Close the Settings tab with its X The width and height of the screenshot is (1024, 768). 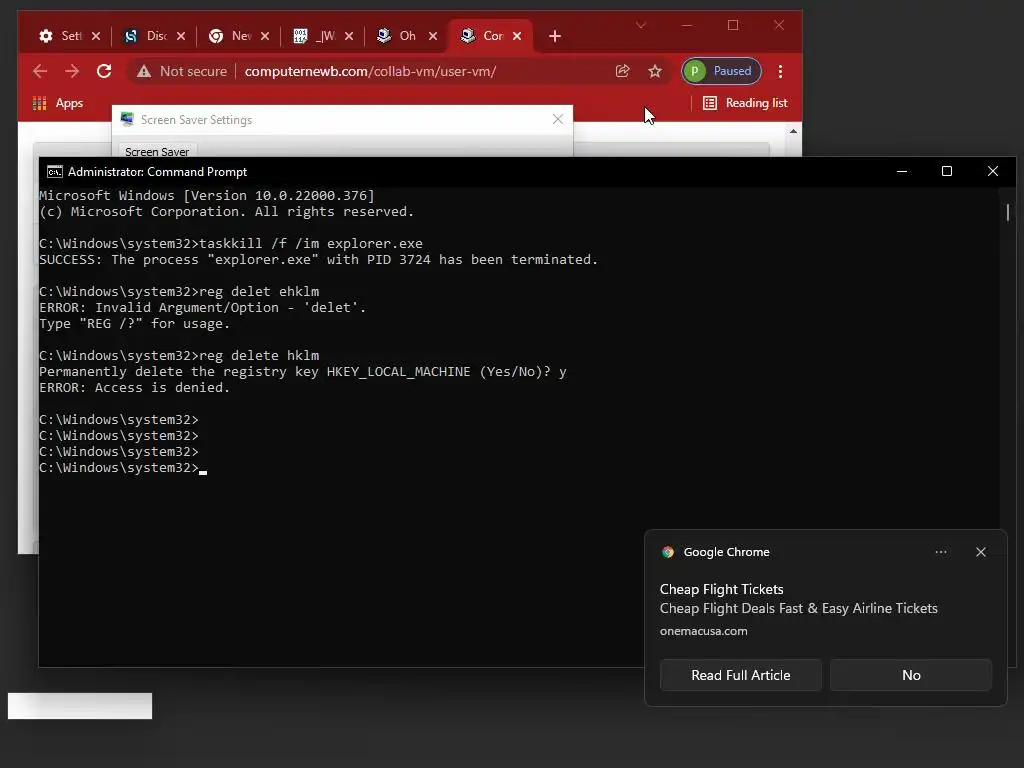96,36
